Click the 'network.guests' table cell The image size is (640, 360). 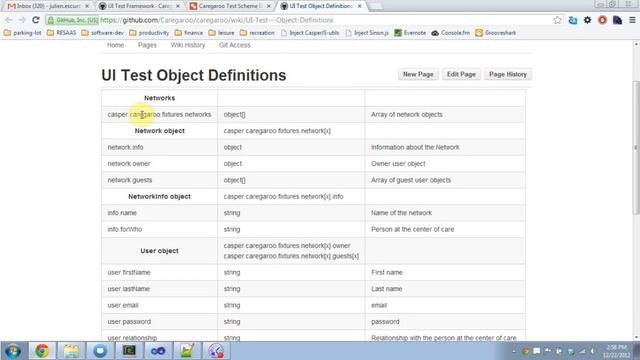point(160,180)
